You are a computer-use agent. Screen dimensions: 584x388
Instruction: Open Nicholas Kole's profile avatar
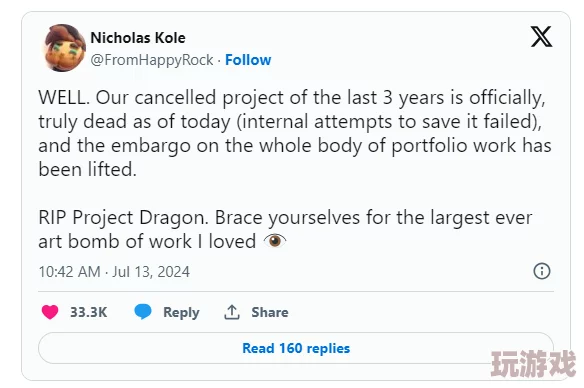click(x=65, y=48)
